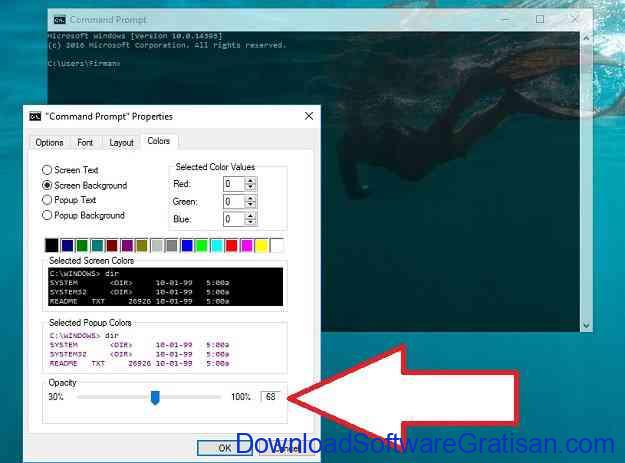Screen dimensions: 625x463
Task: Pick the dark gray color swatch
Action: point(171,245)
